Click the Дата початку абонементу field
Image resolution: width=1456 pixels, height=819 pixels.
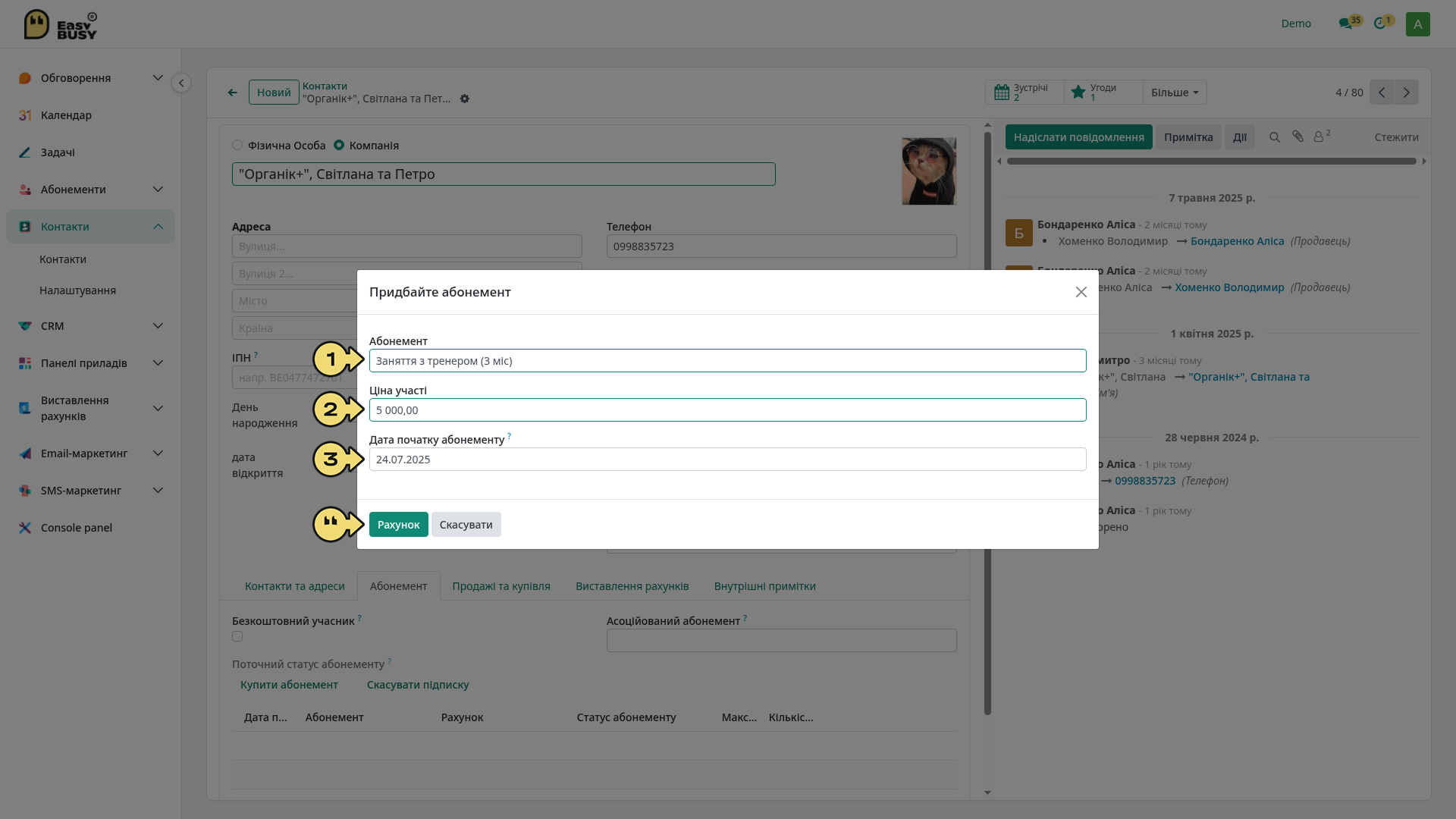(727, 460)
